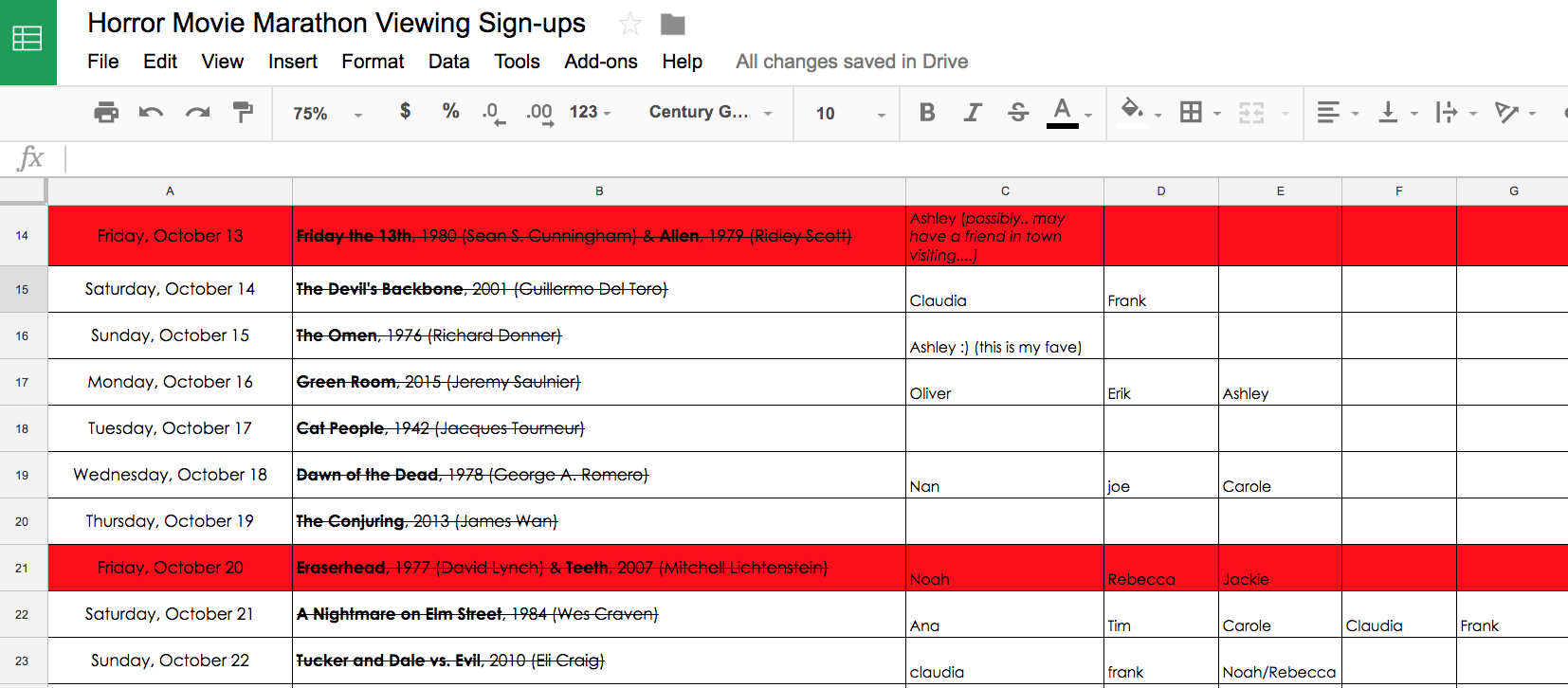Open the fill color picker
1568x688 pixels.
click(x=1131, y=111)
